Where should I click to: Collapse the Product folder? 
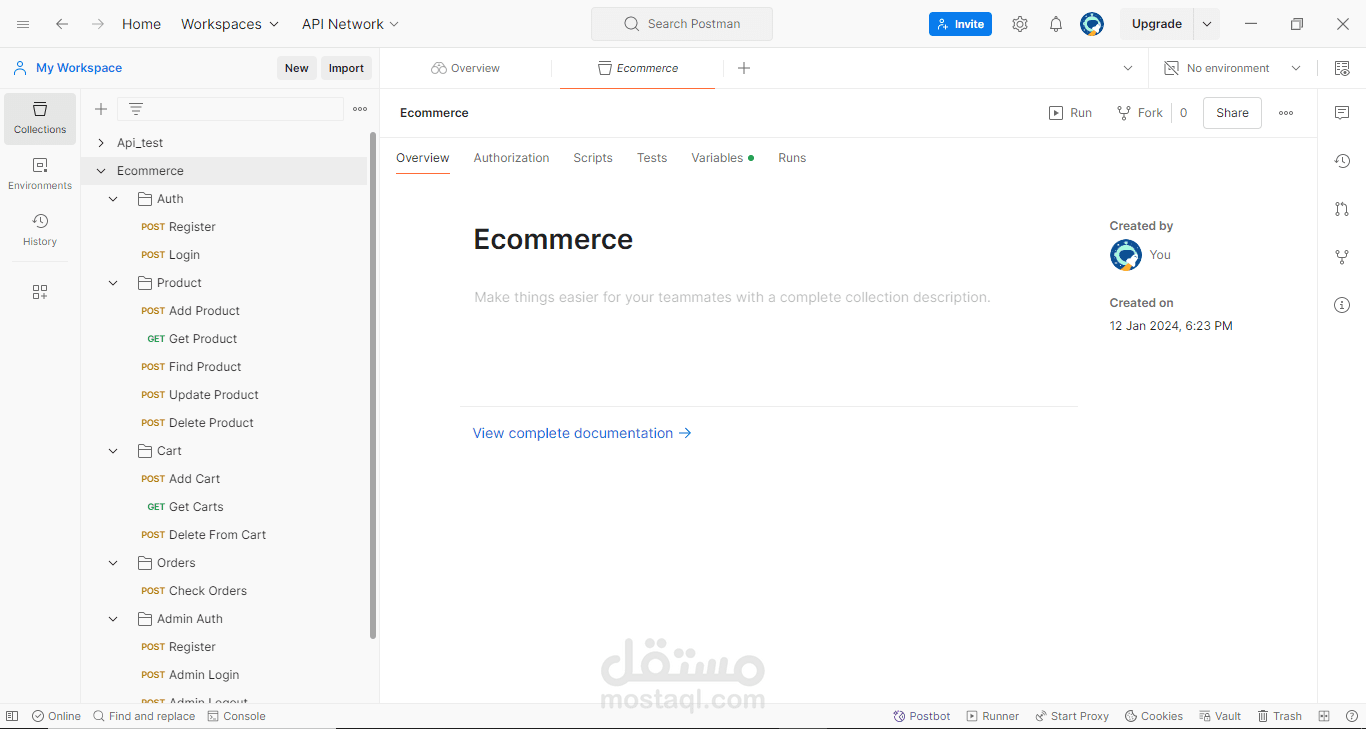[x=113, y=283]
